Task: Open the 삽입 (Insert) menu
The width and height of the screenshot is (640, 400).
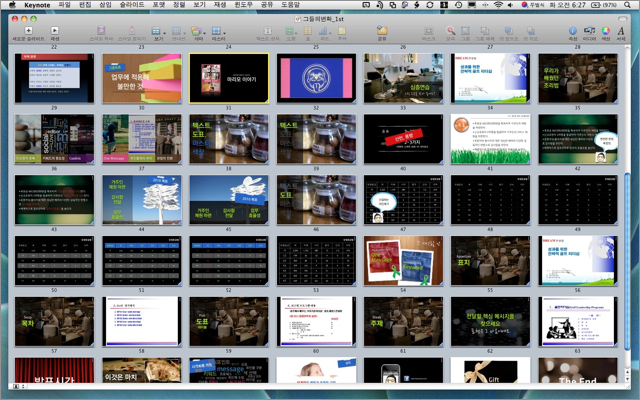Action: click(x=105, y=5)
